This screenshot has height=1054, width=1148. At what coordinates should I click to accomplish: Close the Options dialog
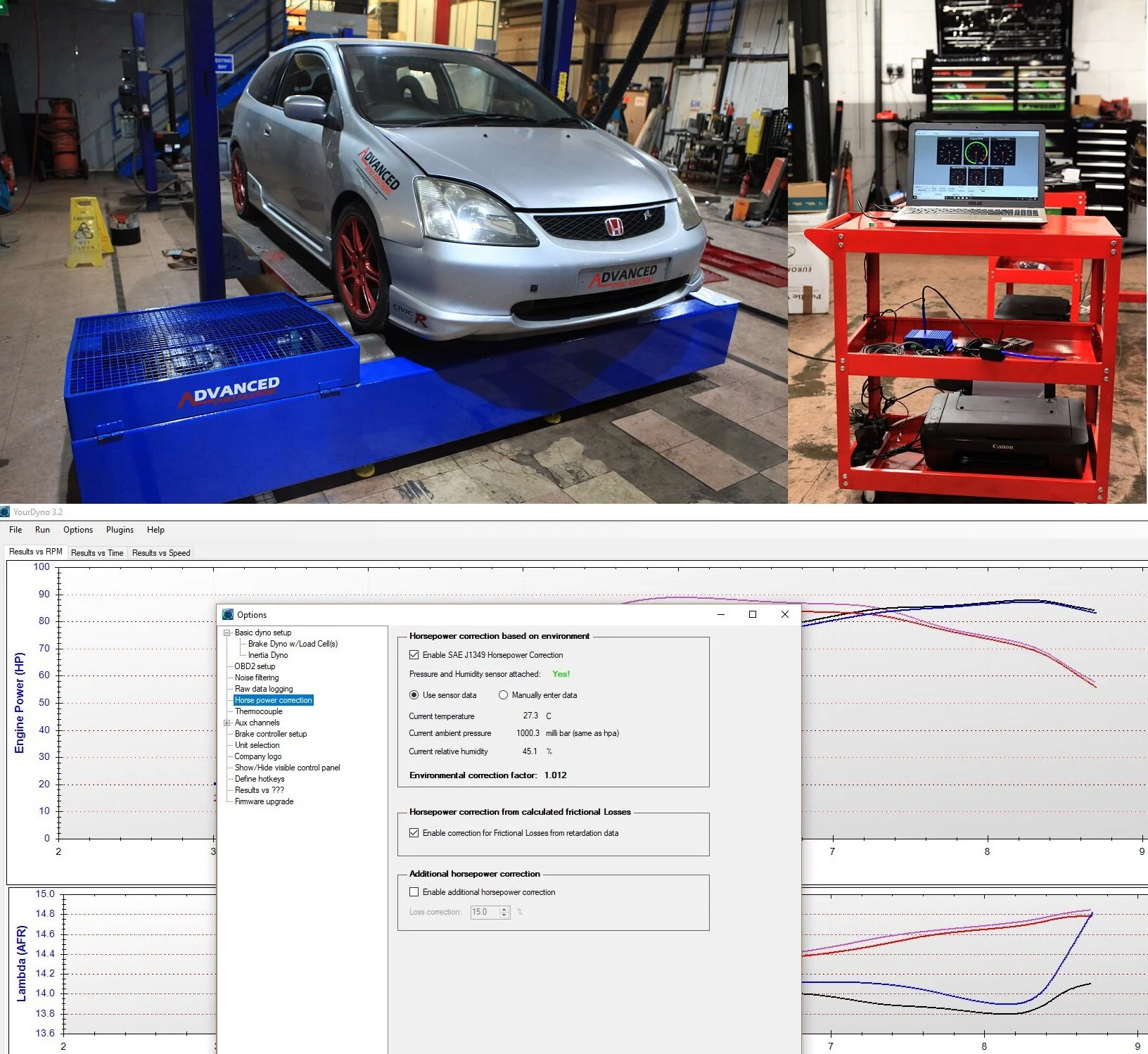[x=785, y=614]
